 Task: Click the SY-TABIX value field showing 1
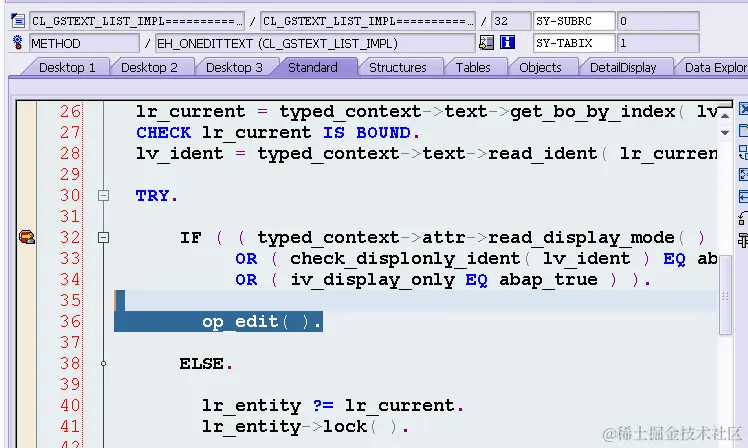click(x=658, y=43)
